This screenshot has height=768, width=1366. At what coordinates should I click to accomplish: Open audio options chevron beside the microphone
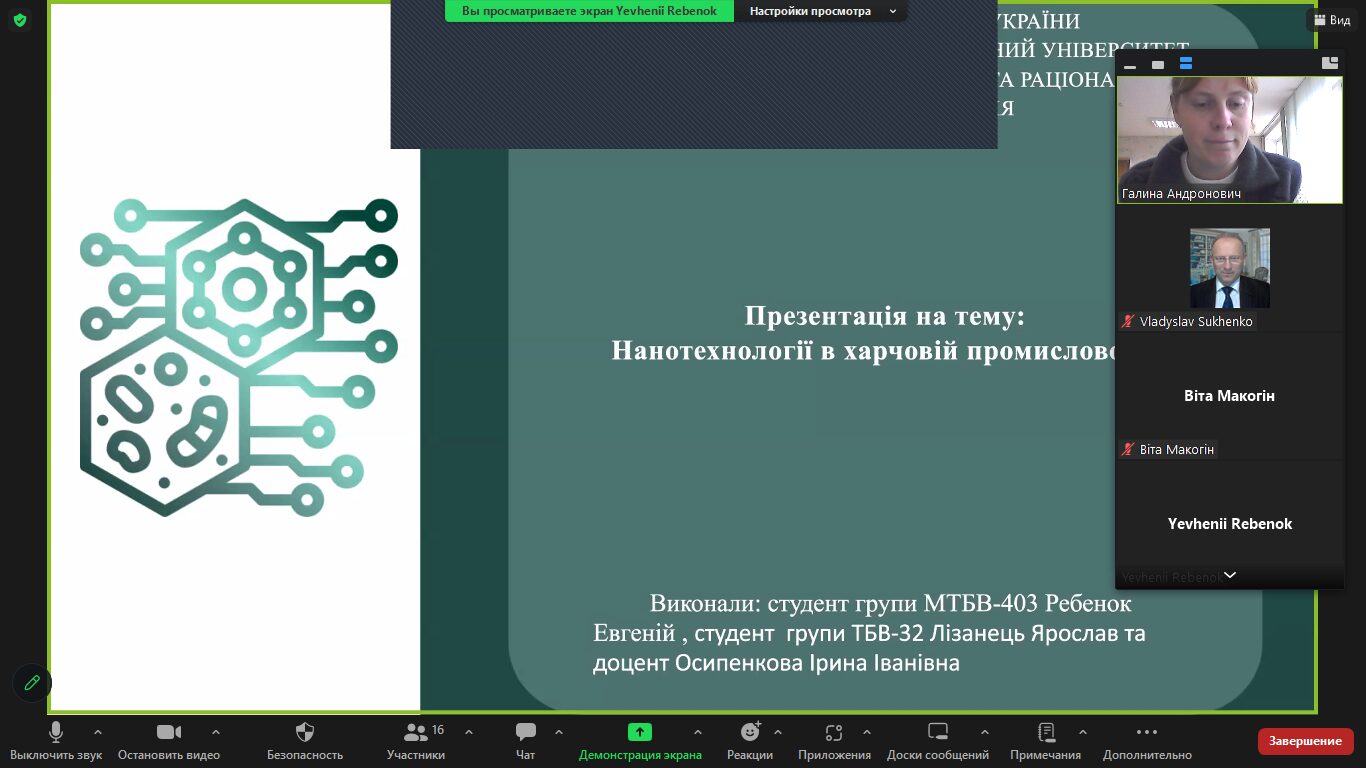[98, 732]
